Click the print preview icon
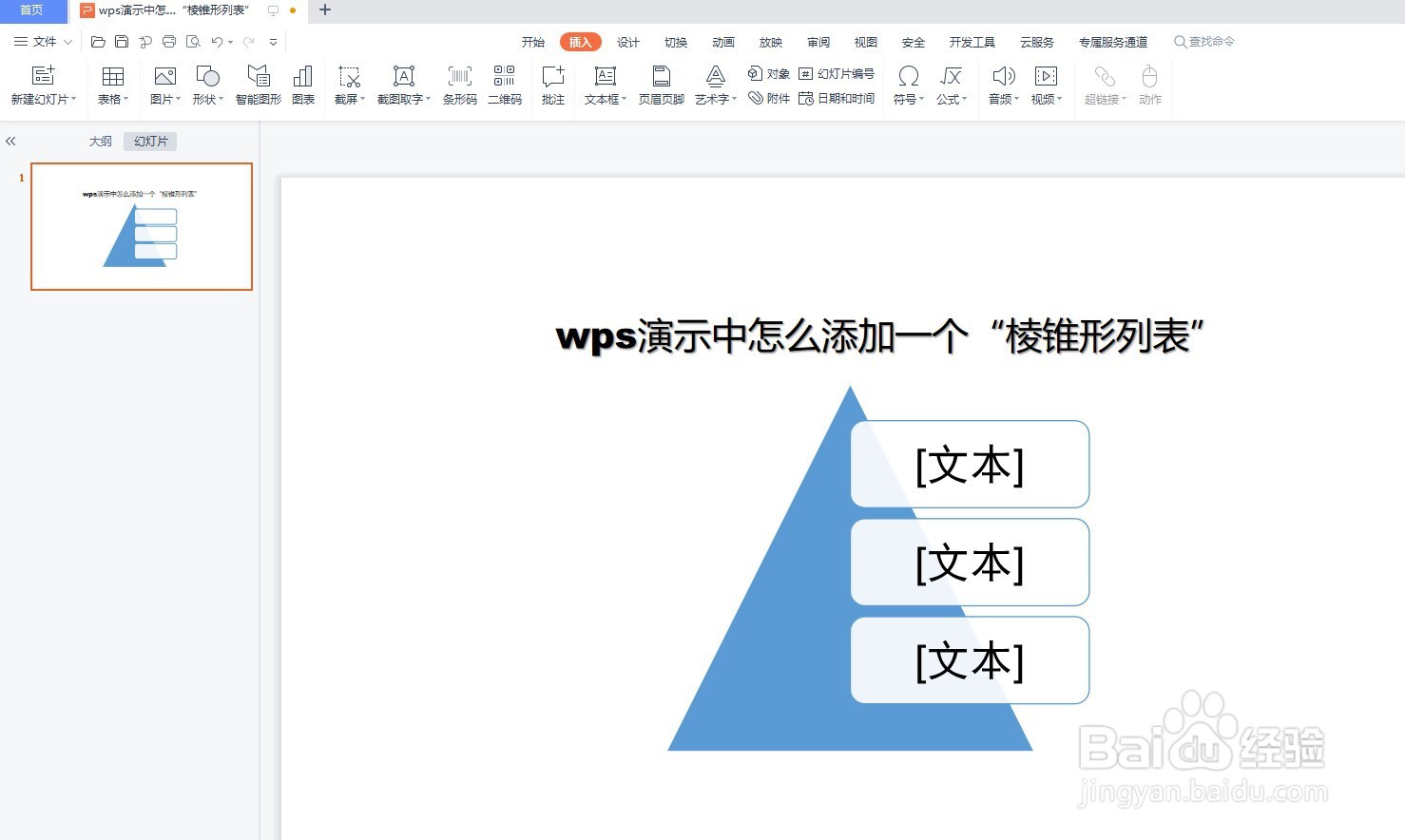The height and width of the screenshot is (840, 1405). click(x=193, y=42)
